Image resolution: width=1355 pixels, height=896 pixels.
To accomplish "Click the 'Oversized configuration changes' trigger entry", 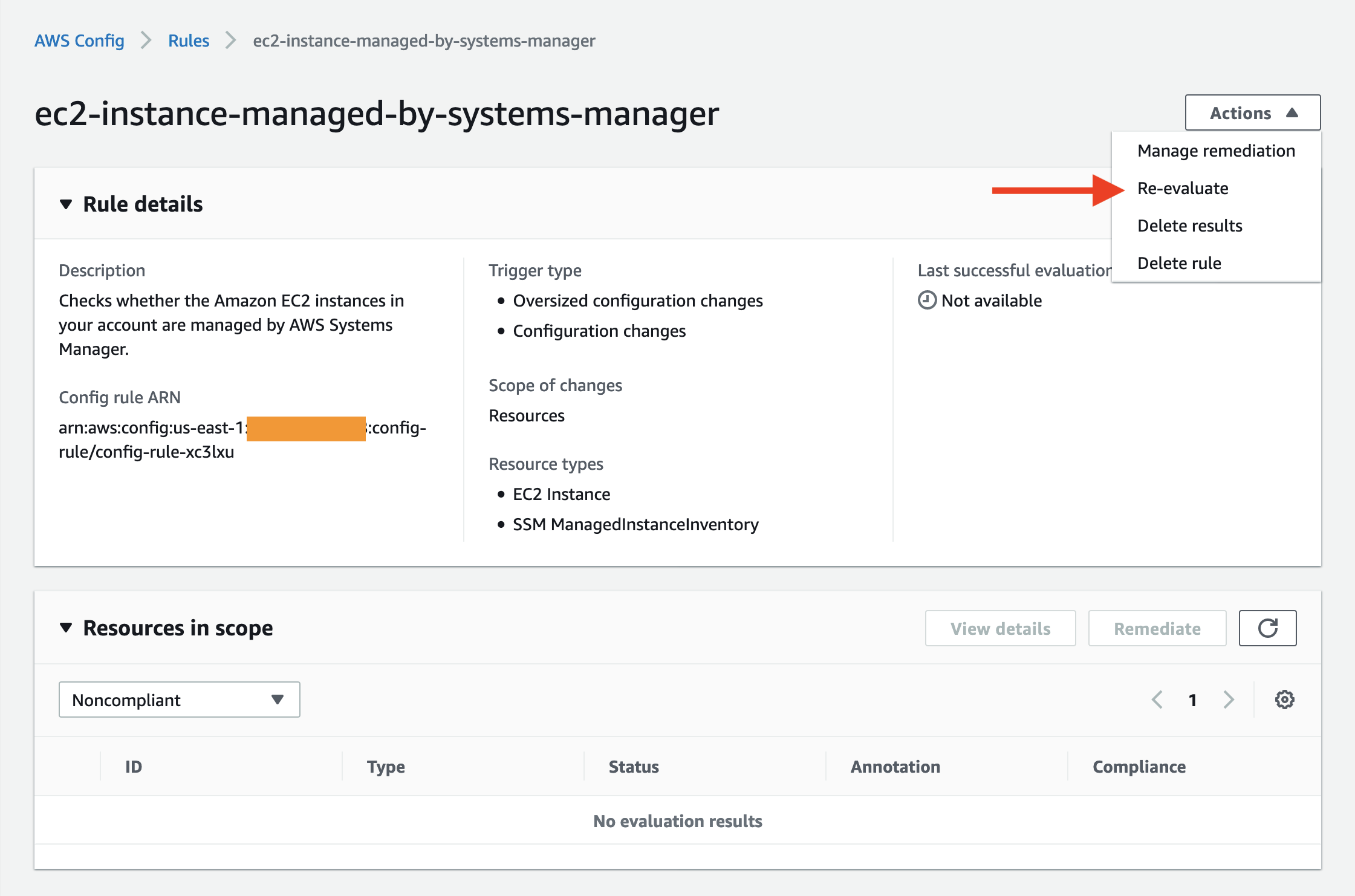I will point(638,300).
